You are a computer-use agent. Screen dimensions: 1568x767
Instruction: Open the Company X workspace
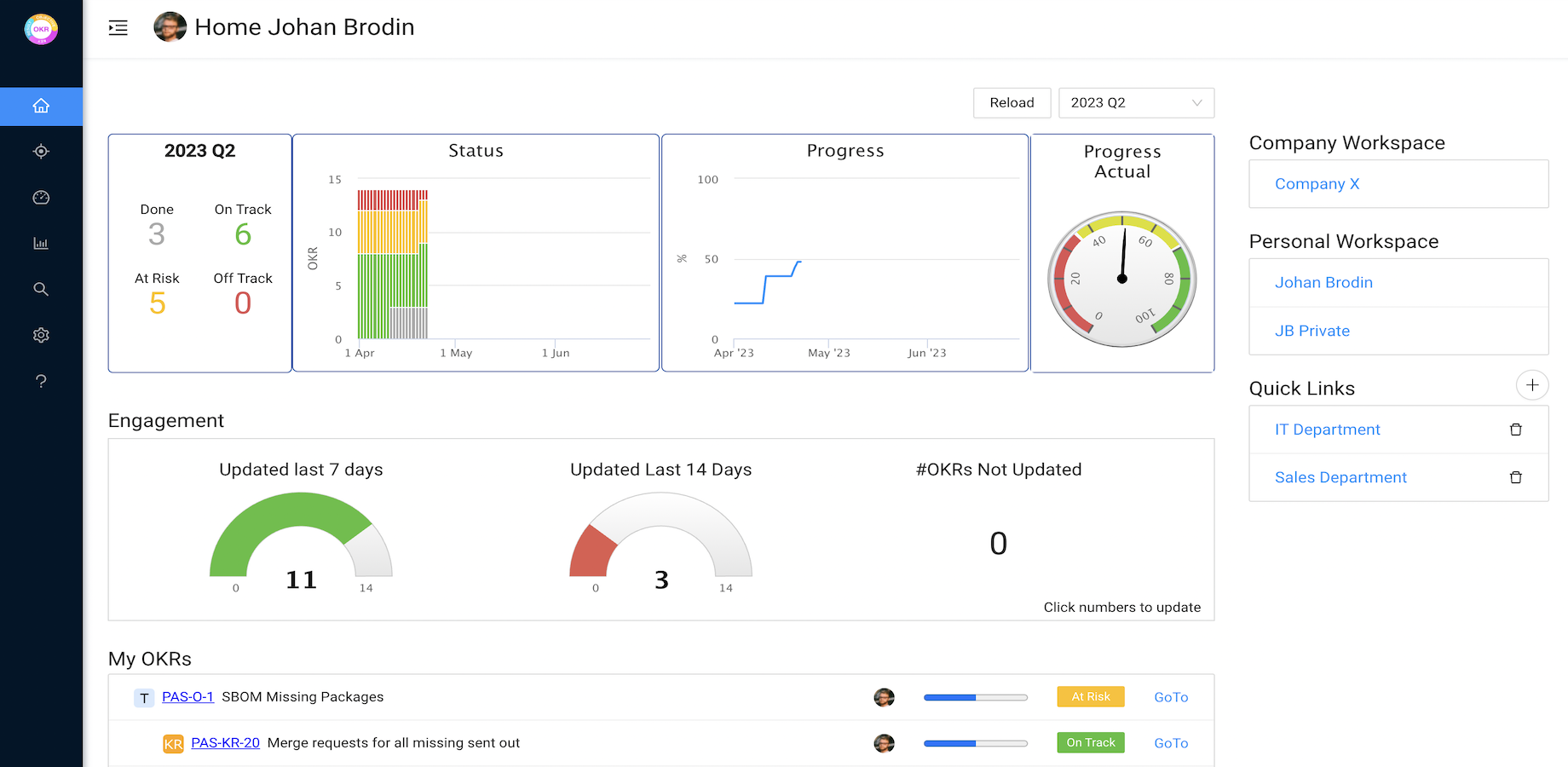1317,184
